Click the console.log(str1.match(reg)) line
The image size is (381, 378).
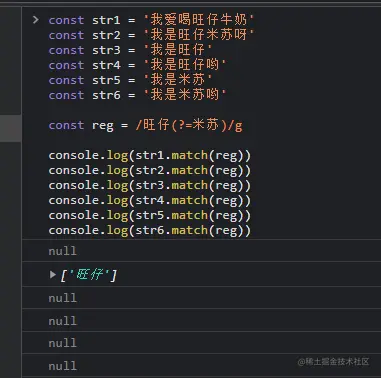click(x=149, y=155)
